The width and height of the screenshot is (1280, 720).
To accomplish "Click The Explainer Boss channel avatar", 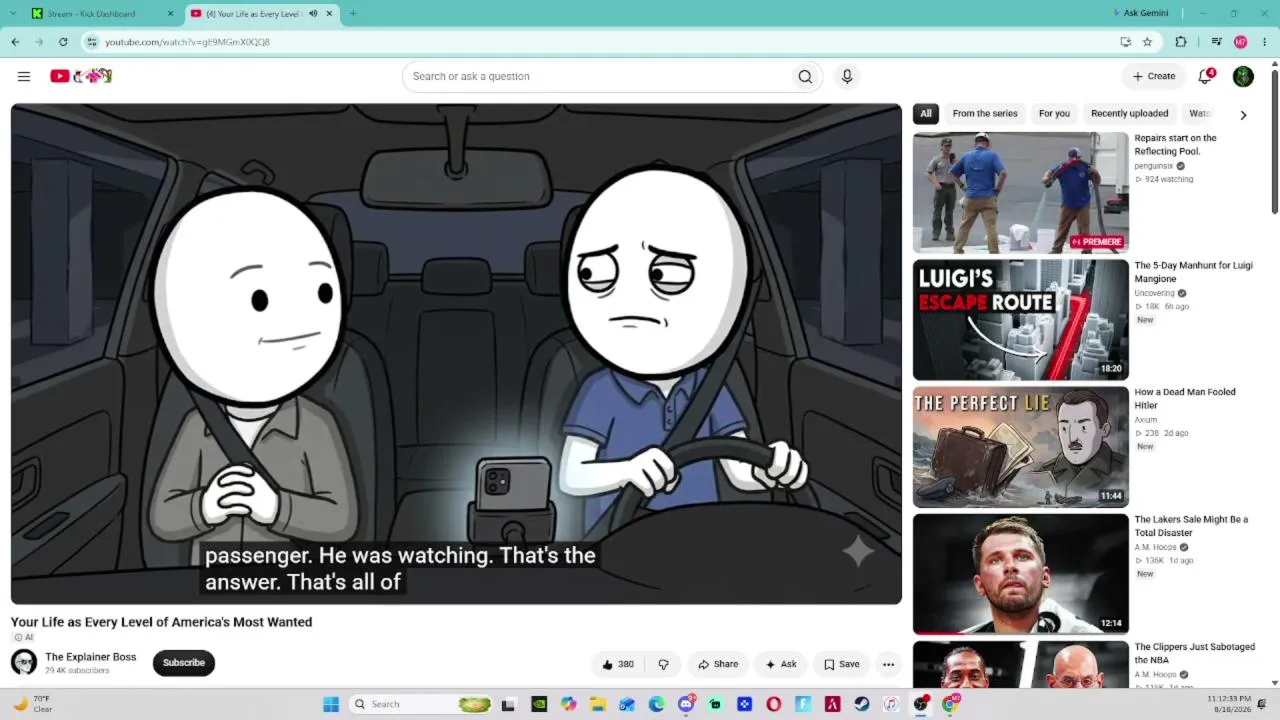I will (24, 662).
